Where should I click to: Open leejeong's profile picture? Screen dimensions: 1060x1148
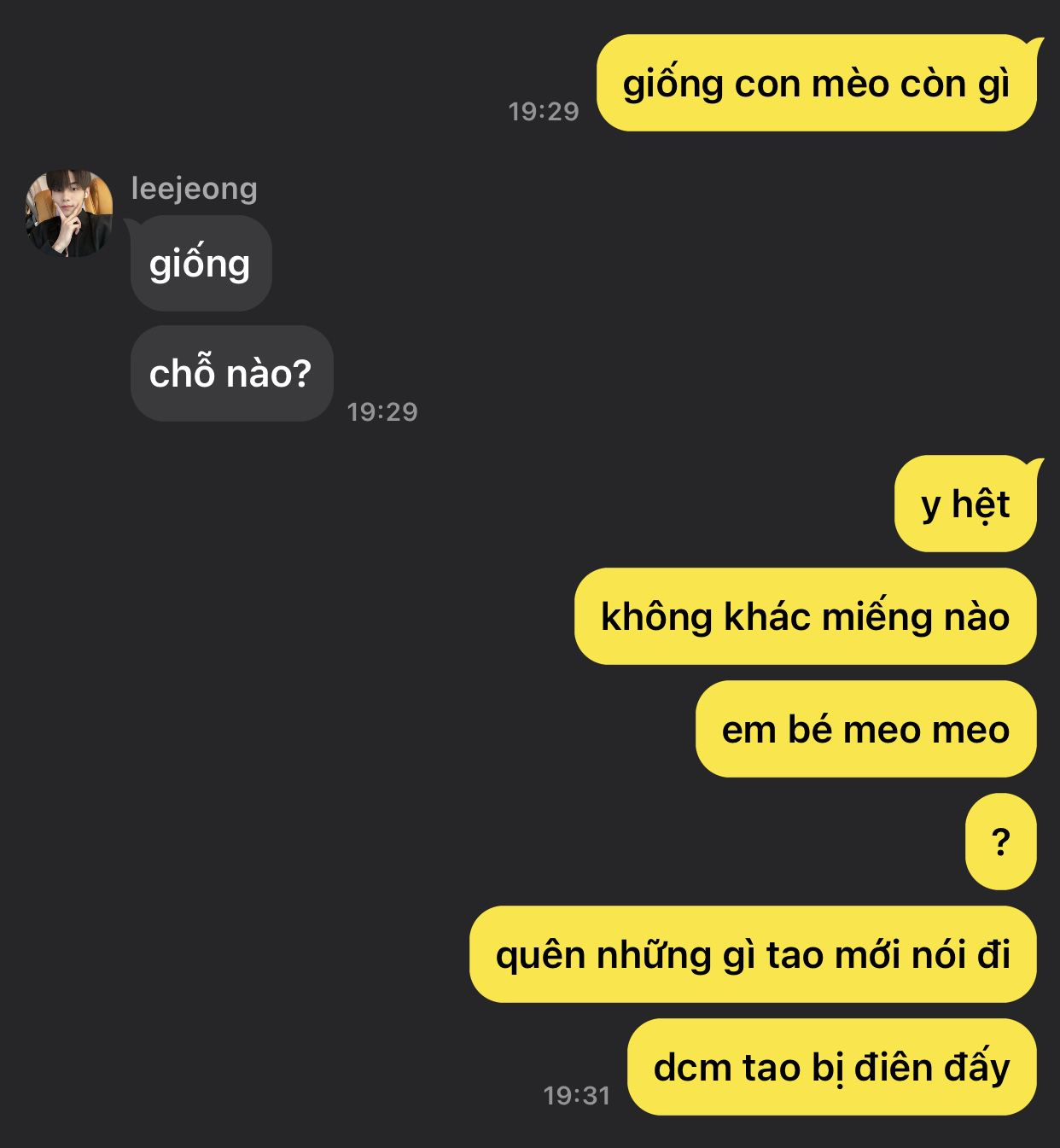[69, 213]
